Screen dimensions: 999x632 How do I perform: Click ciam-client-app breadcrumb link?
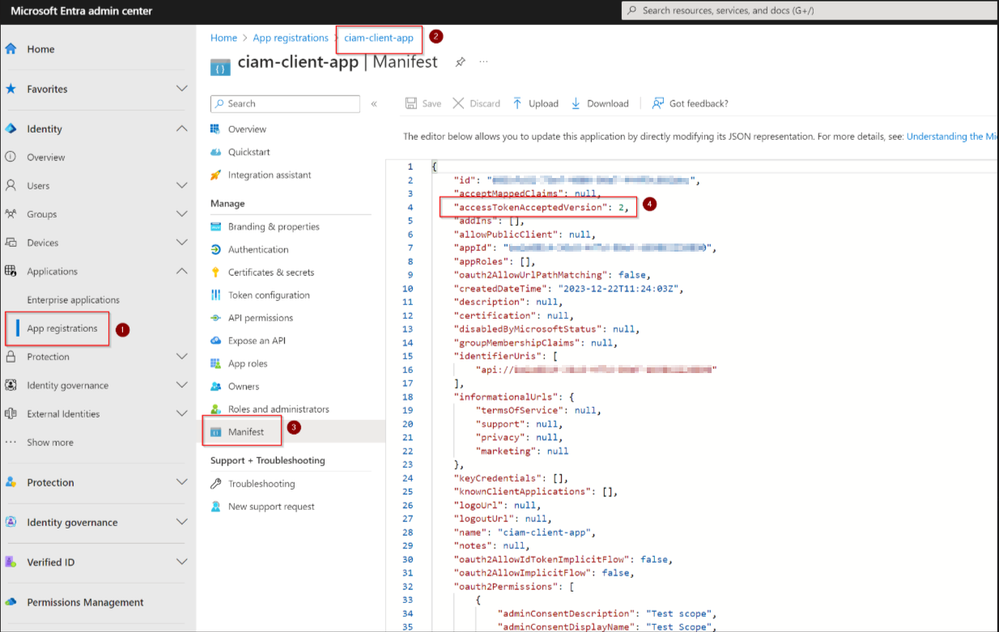click(x=378, y=38)
